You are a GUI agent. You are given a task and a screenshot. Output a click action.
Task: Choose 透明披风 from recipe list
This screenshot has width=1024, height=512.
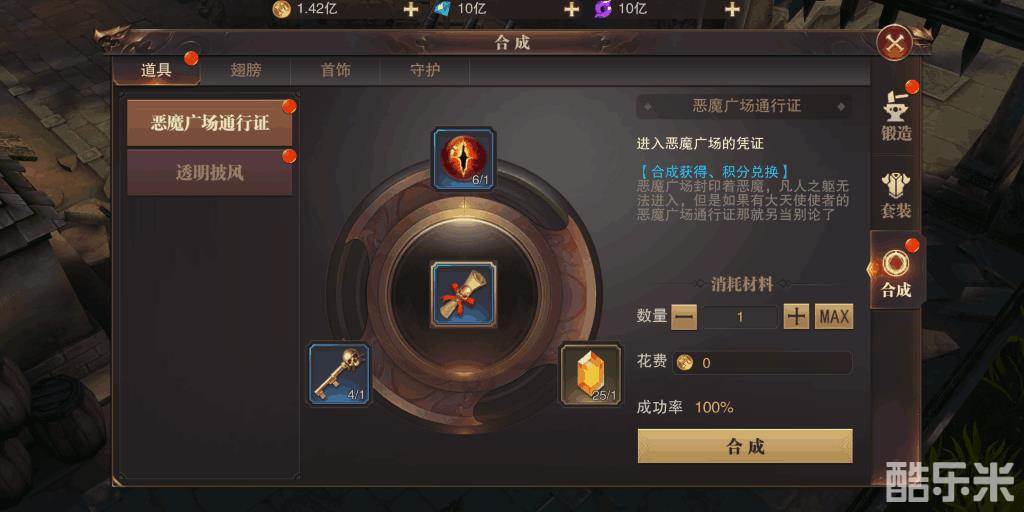(210, 173)
